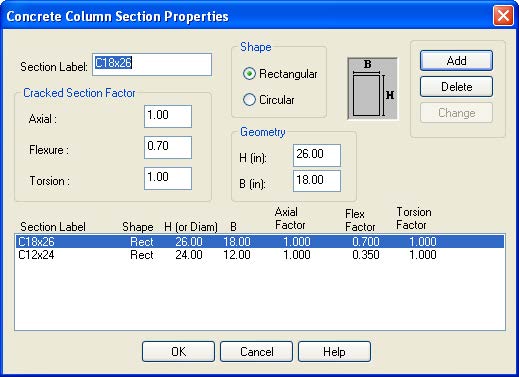Click the Torsion cracked factor field

click(168, 178)
